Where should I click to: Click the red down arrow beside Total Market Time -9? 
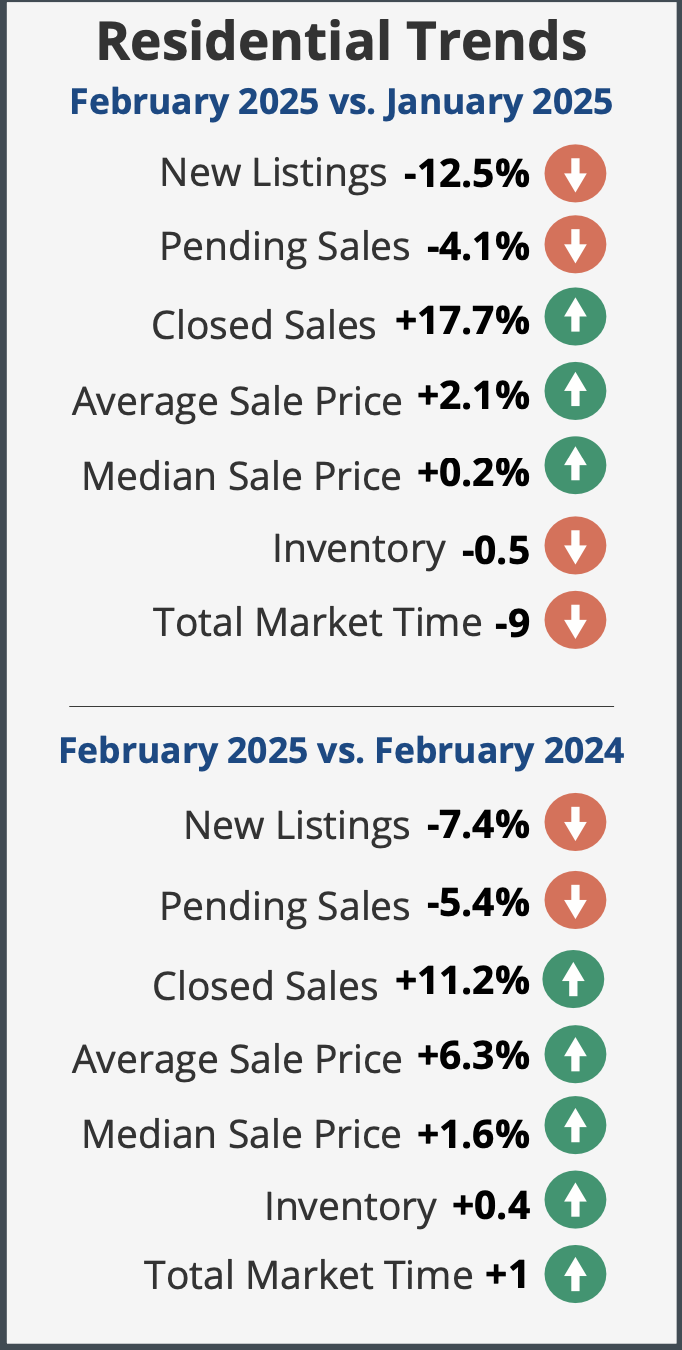coord(575,620)
